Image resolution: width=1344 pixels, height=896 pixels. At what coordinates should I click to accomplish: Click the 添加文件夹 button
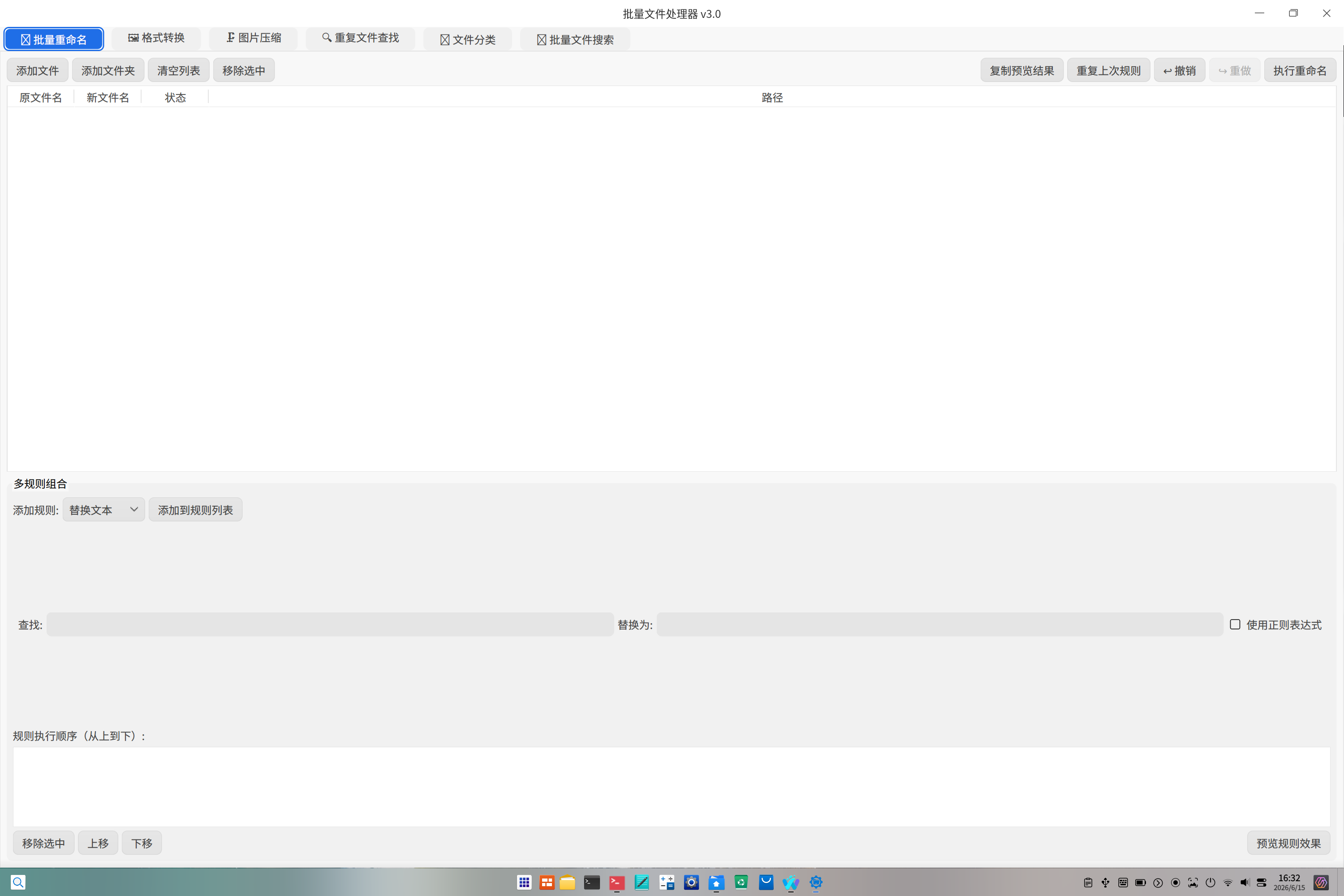[x=108, y=70]
